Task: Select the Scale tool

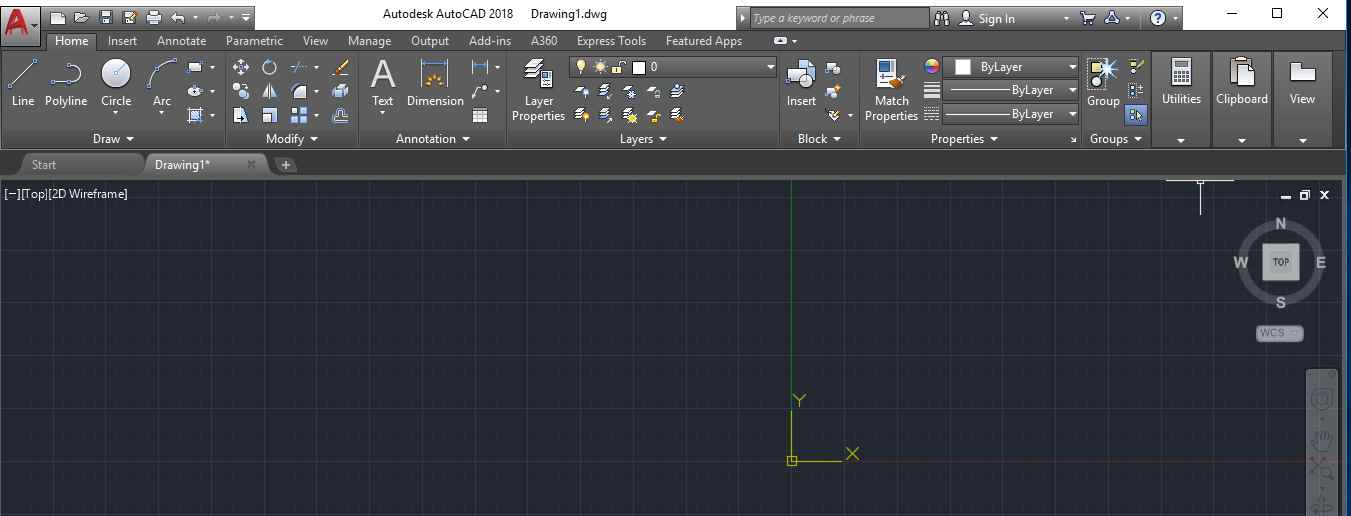Action: [269, 115]
